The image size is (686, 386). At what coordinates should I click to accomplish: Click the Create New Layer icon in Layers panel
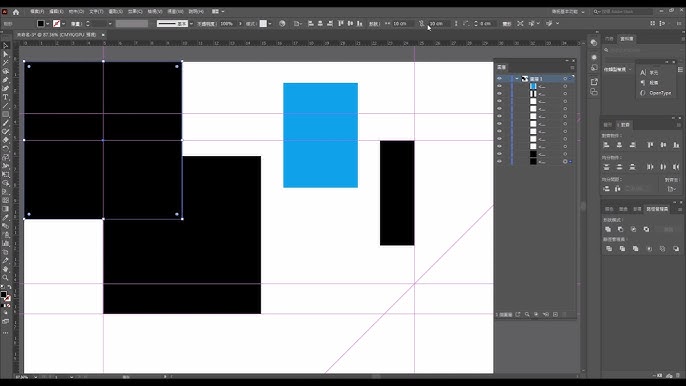556,314
